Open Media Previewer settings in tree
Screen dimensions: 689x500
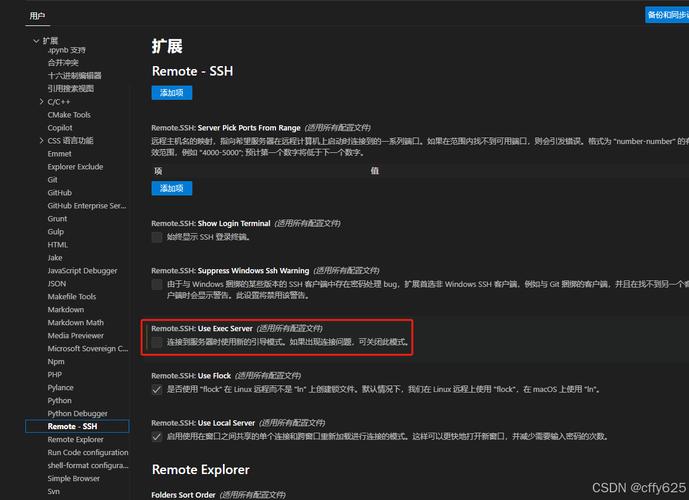coord(76,335)
